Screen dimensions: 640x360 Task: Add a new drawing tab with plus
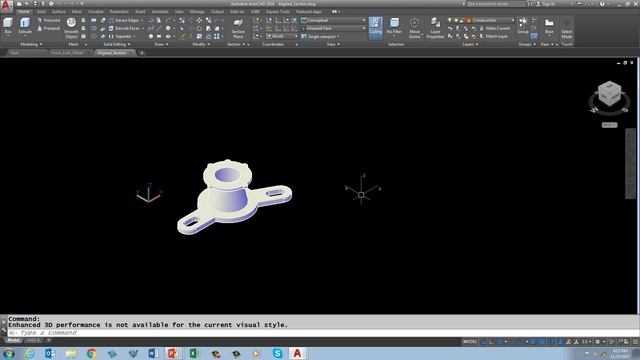tap(142, 53)
